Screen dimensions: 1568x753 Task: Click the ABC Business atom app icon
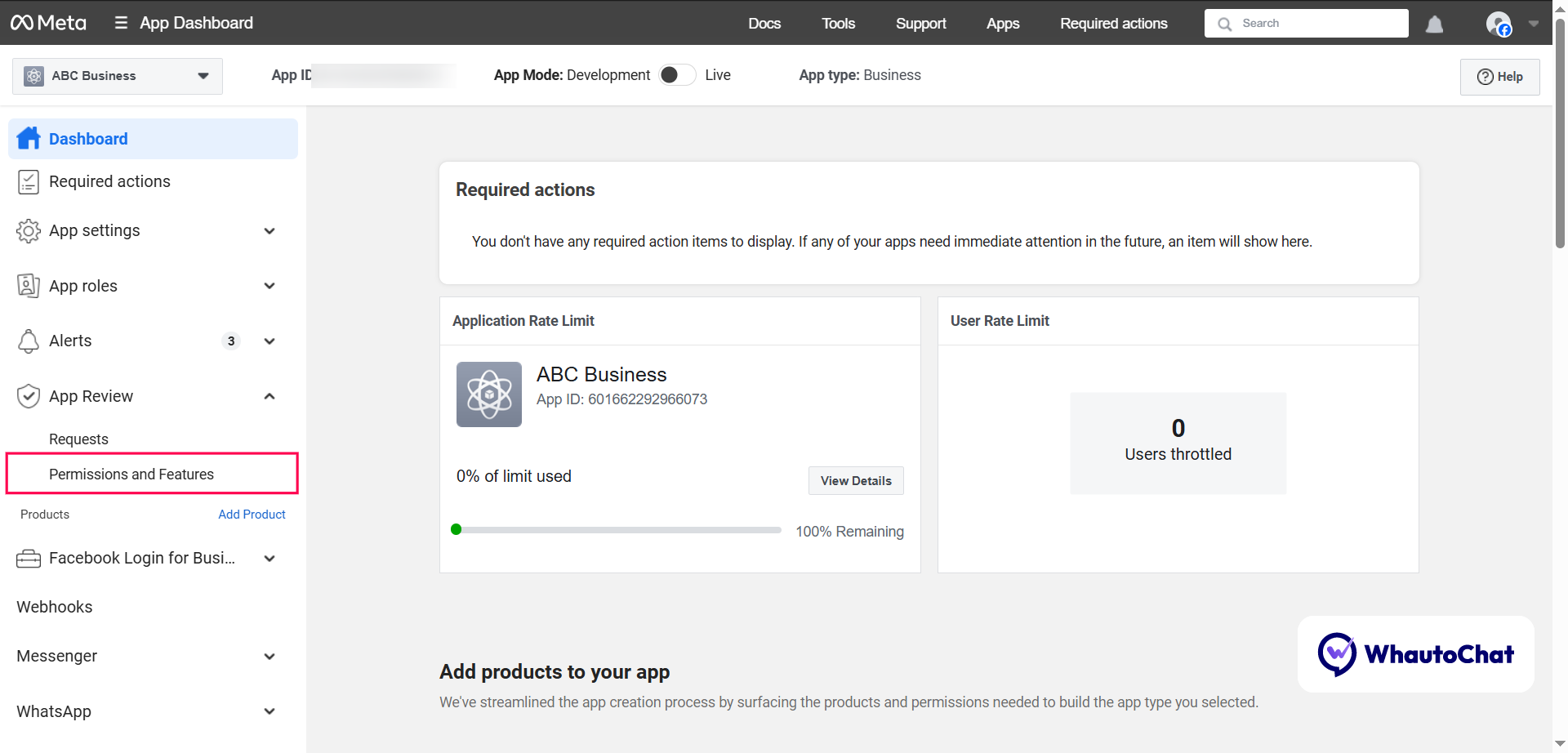coord(488,394)
